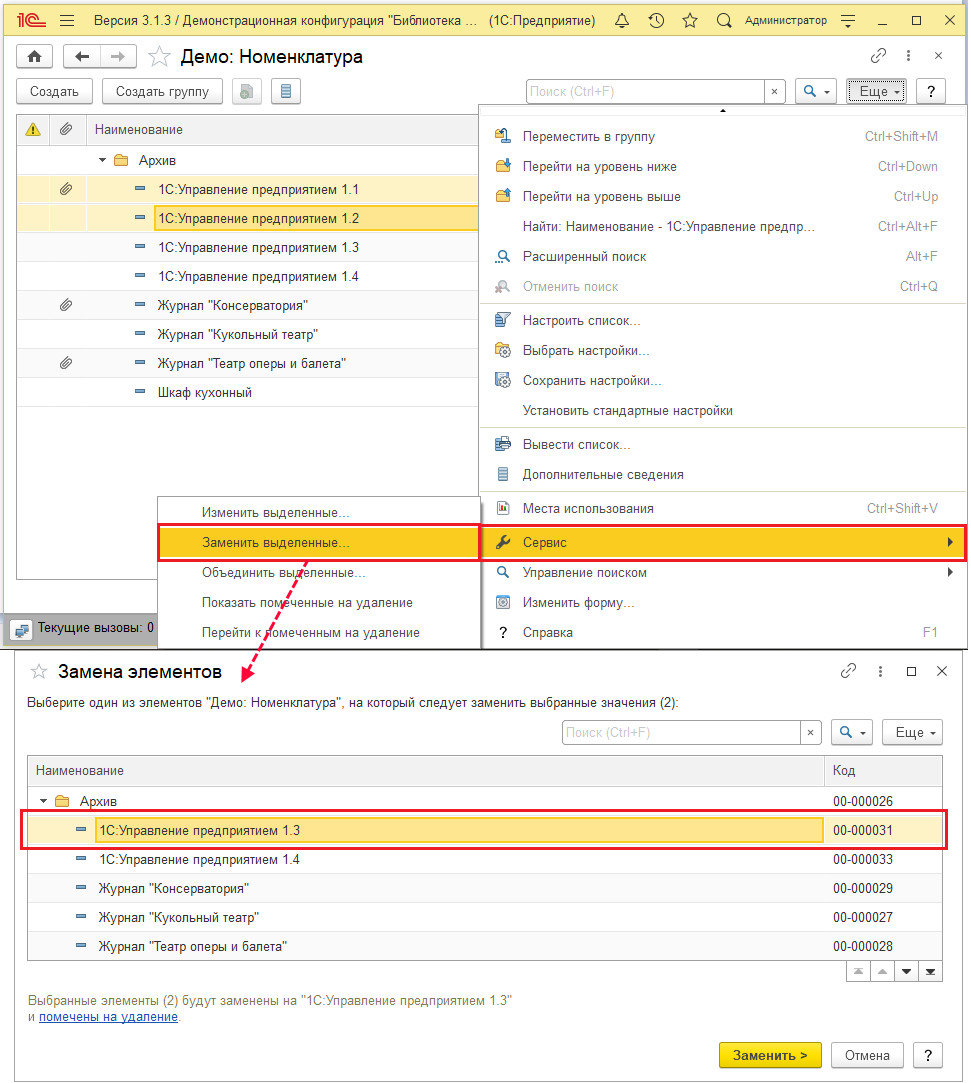Choose Расширенный поиск menu item
Image resolution: width=971 pixels, height=1083 pixels.
point(722,256)
